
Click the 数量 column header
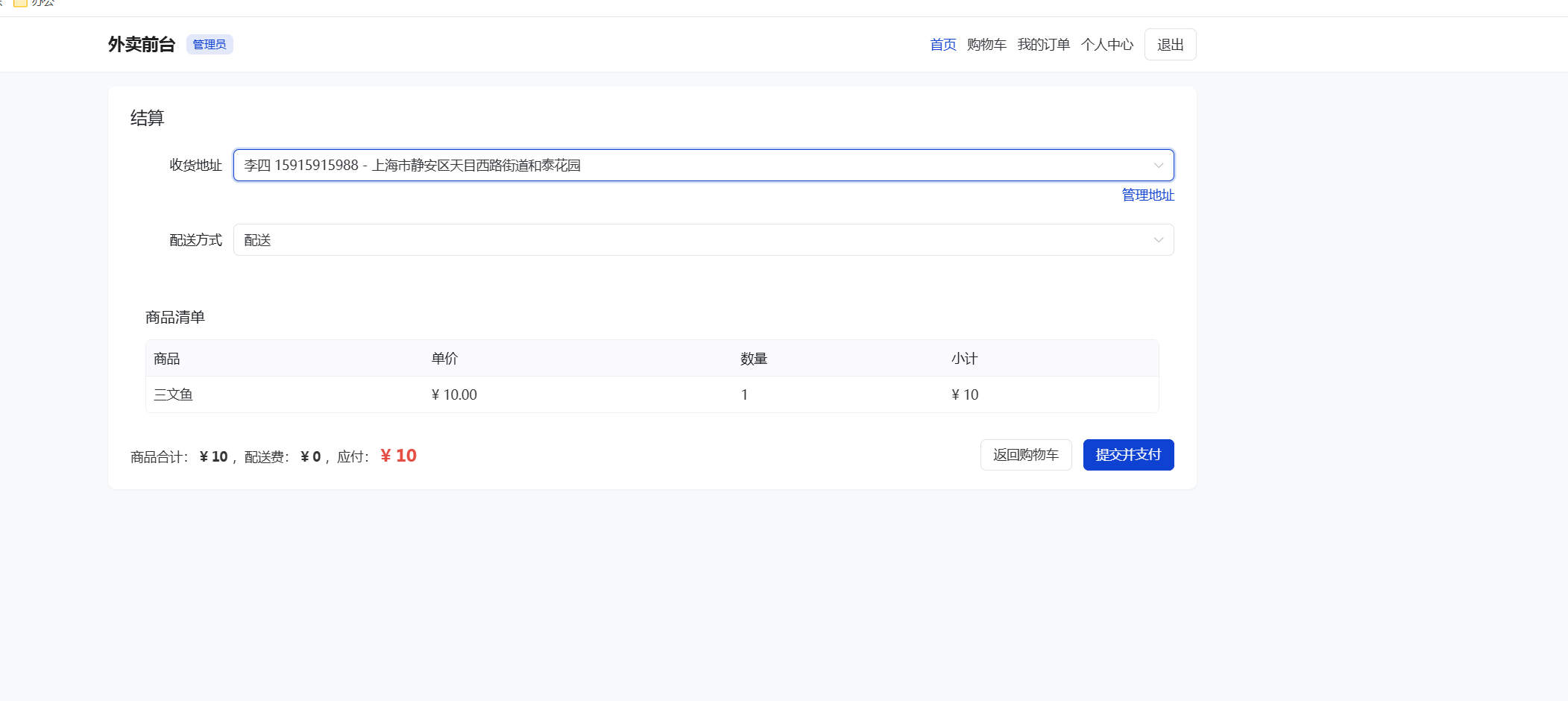pyautogui.click(x=753, y=359)
